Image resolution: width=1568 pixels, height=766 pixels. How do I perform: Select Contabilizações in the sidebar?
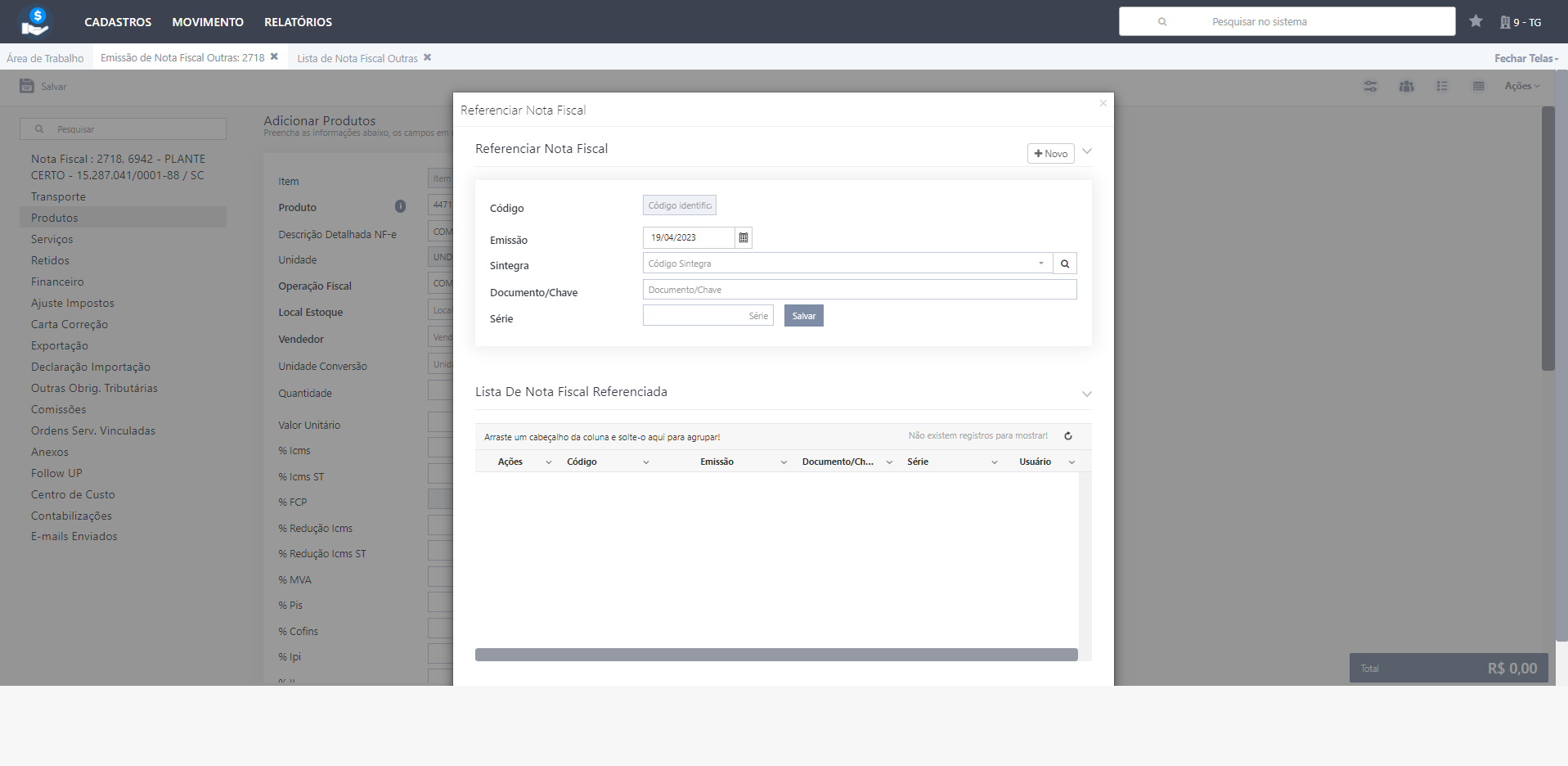click(71, 516)
